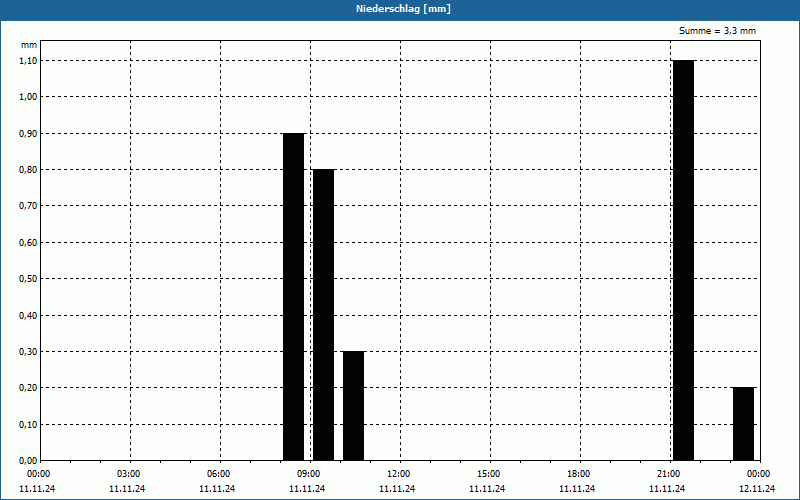Select the tallest 1,10 mm bar
Image resolution: width=800 pixels, height=500 pixels.
click(683, 260)
